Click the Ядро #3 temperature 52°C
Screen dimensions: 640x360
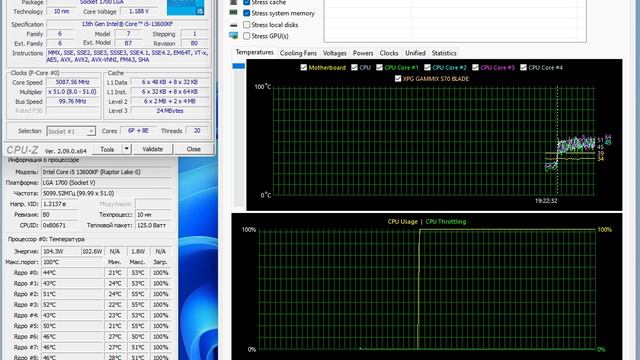72,304
